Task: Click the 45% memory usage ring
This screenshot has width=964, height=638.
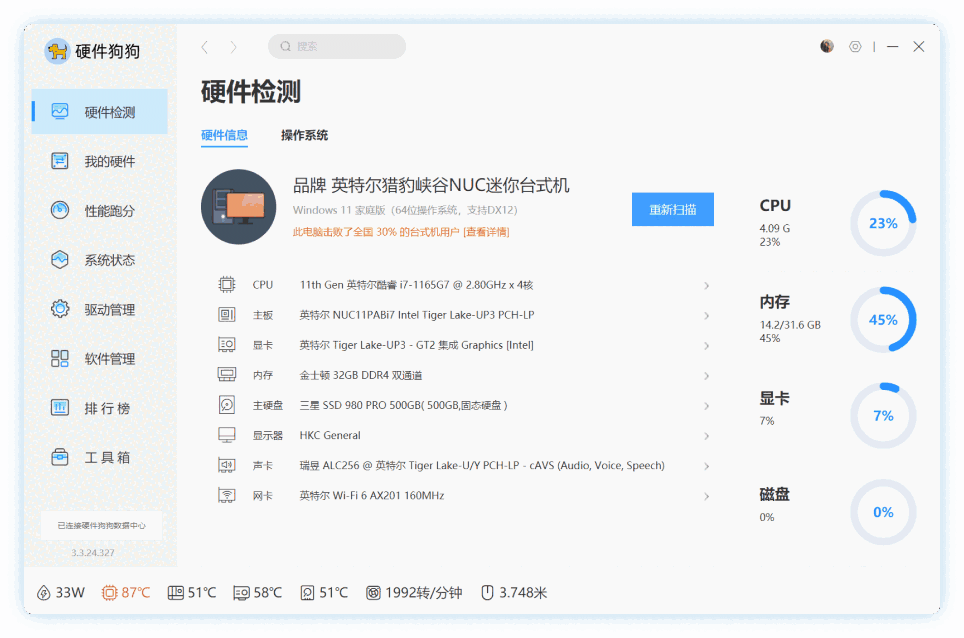Action: 883,320
